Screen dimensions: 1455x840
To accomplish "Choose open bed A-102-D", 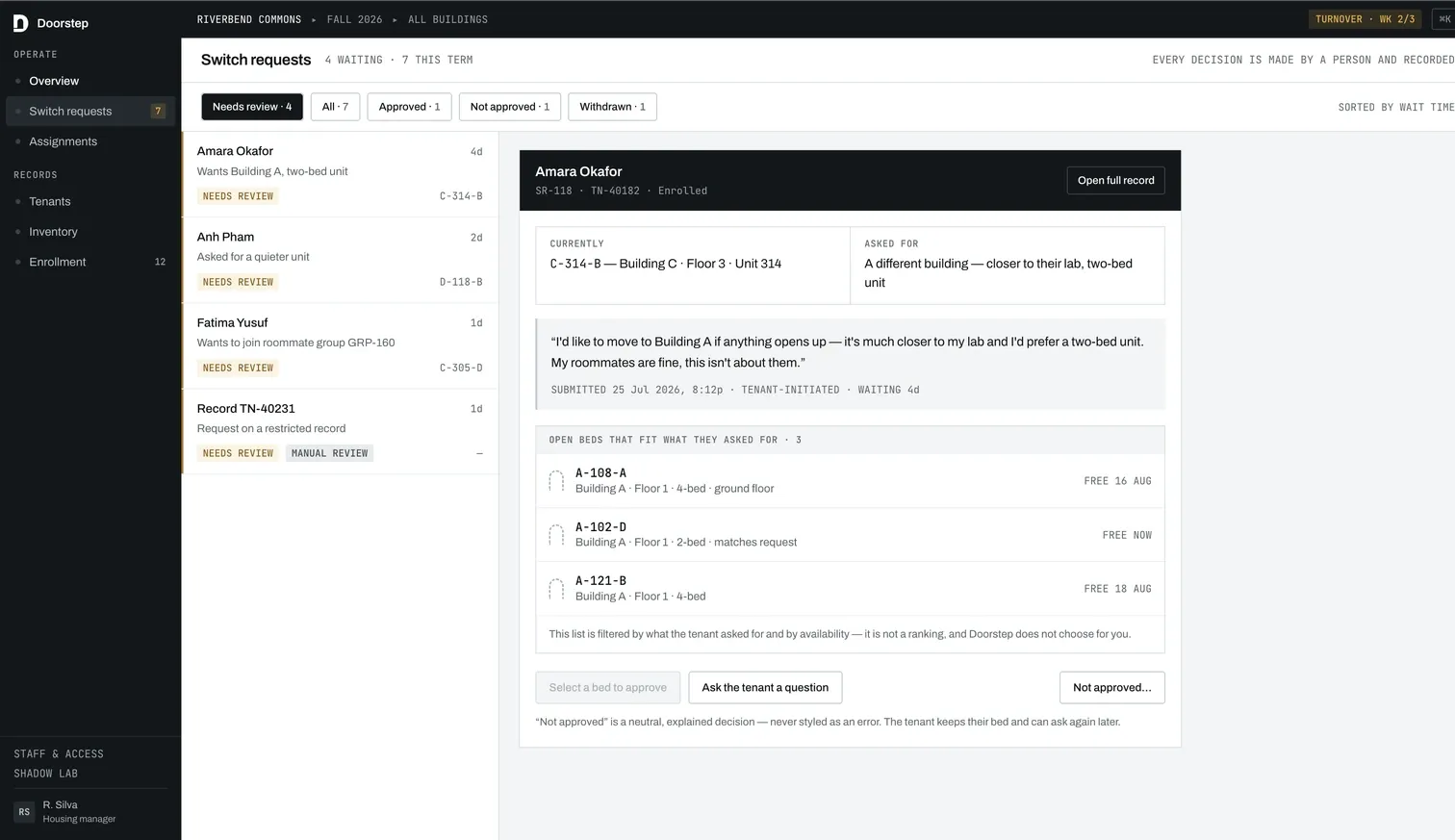I will pyautogui.click(x=850, y=535).
